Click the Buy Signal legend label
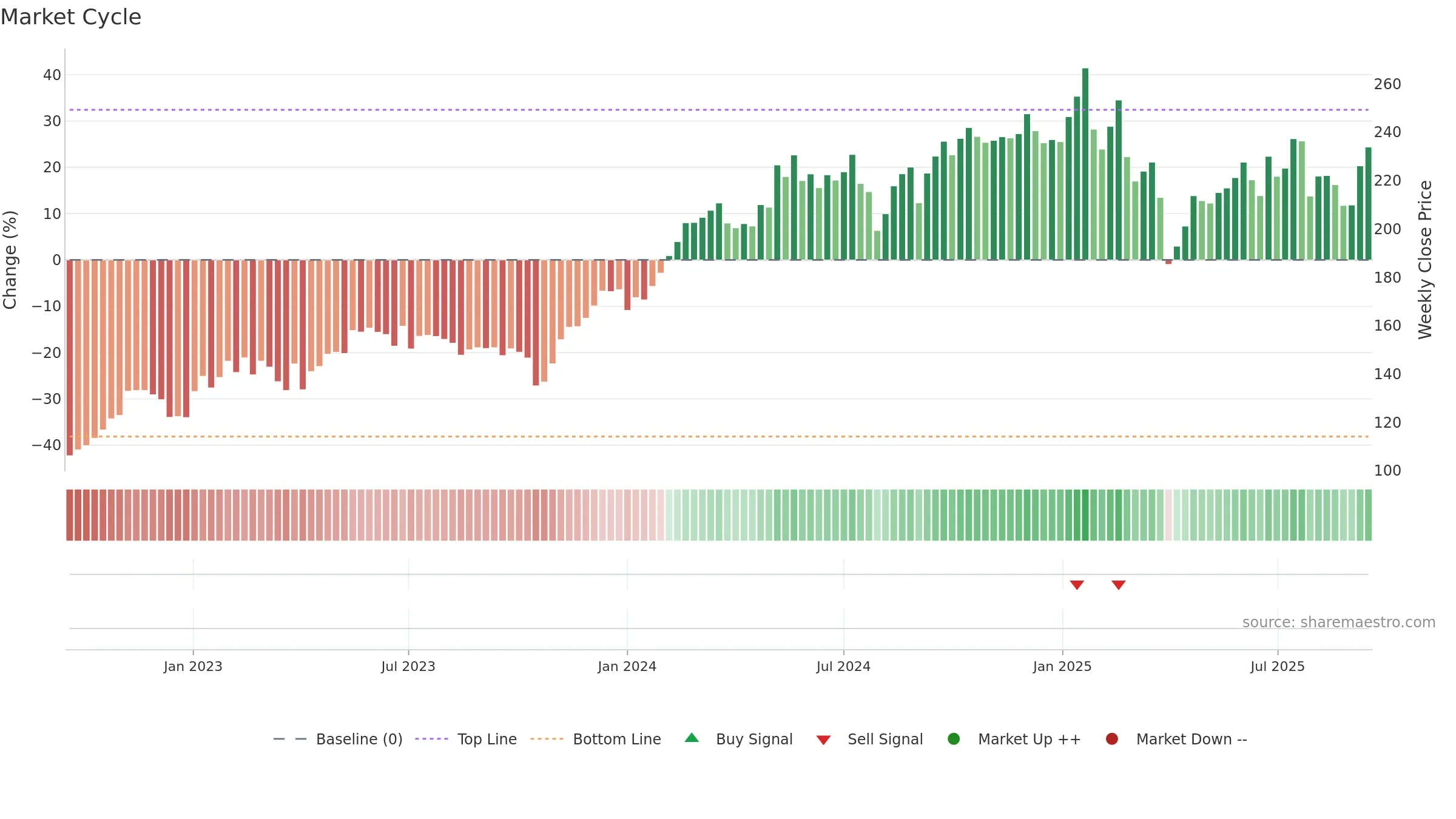This screenshot has width=1456, height=819. click(x=754, y=739)
